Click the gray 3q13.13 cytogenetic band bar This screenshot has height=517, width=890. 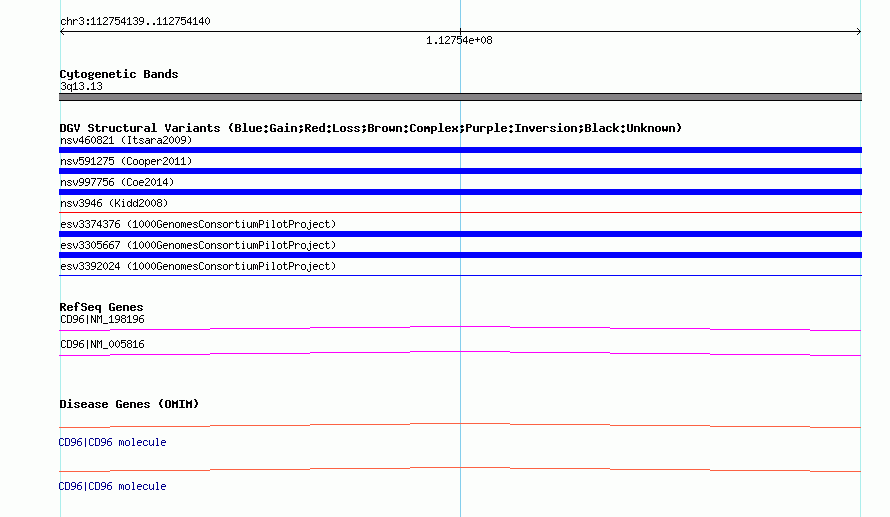[460, 97]
